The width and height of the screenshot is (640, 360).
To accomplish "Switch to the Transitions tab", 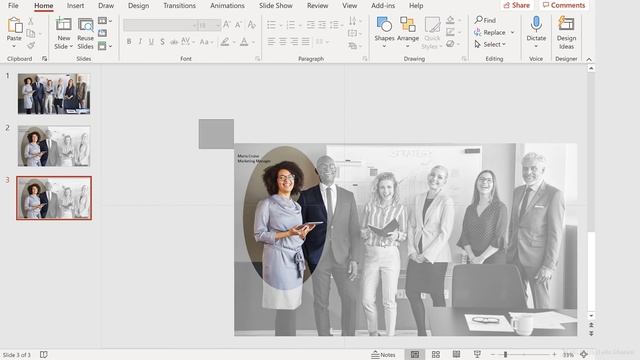I will pyautogui.click(x=179, y=6).
